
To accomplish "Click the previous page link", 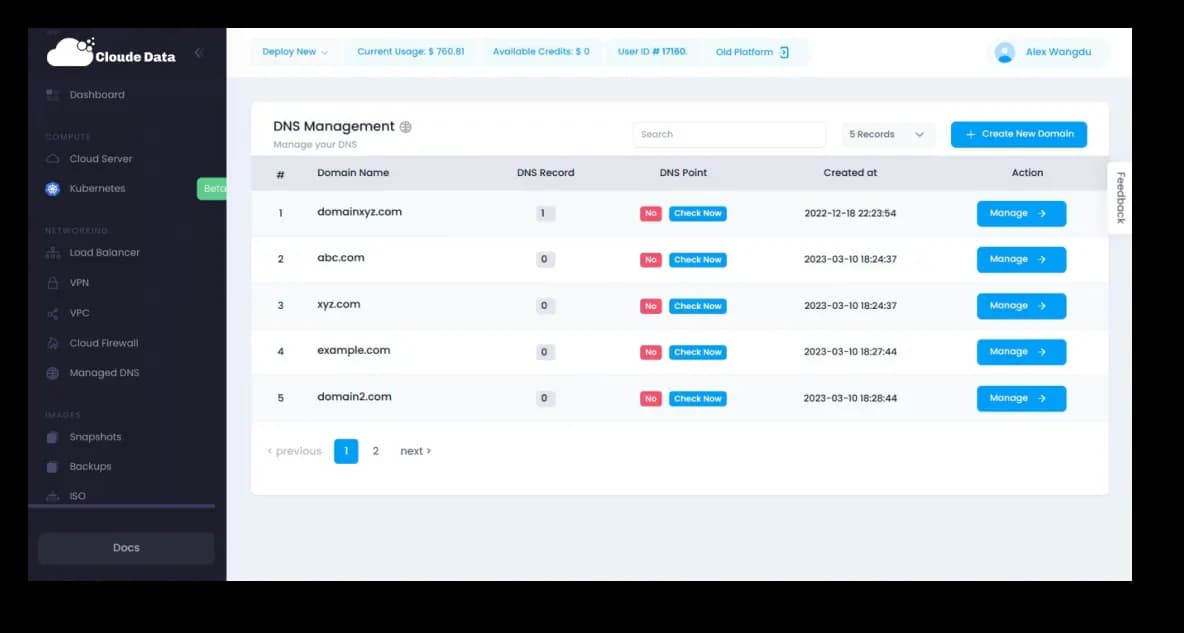I will [294, 451].
